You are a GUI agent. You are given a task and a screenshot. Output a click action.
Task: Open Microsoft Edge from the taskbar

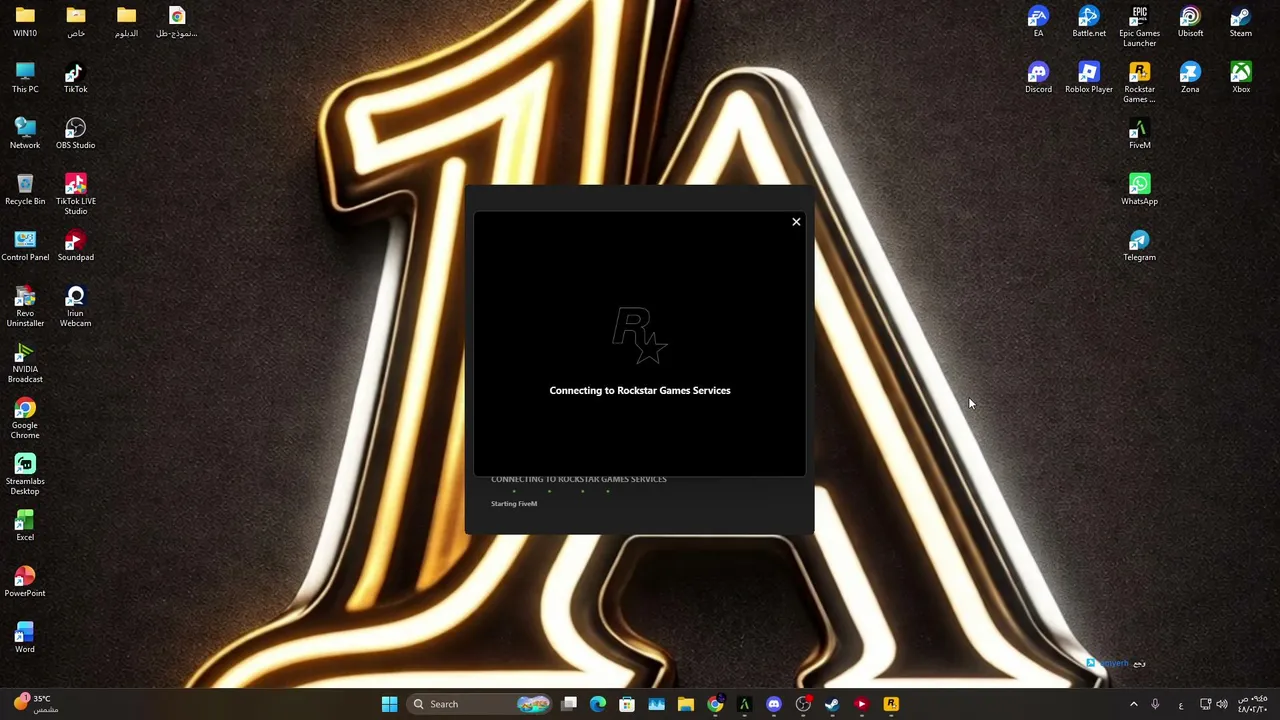tap(598, 704)
